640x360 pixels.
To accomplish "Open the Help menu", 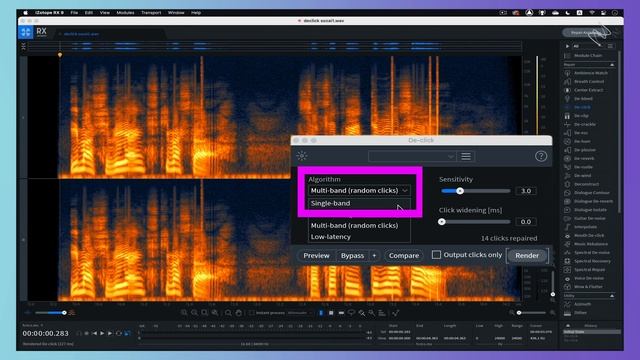I will (x=196, y=13).
